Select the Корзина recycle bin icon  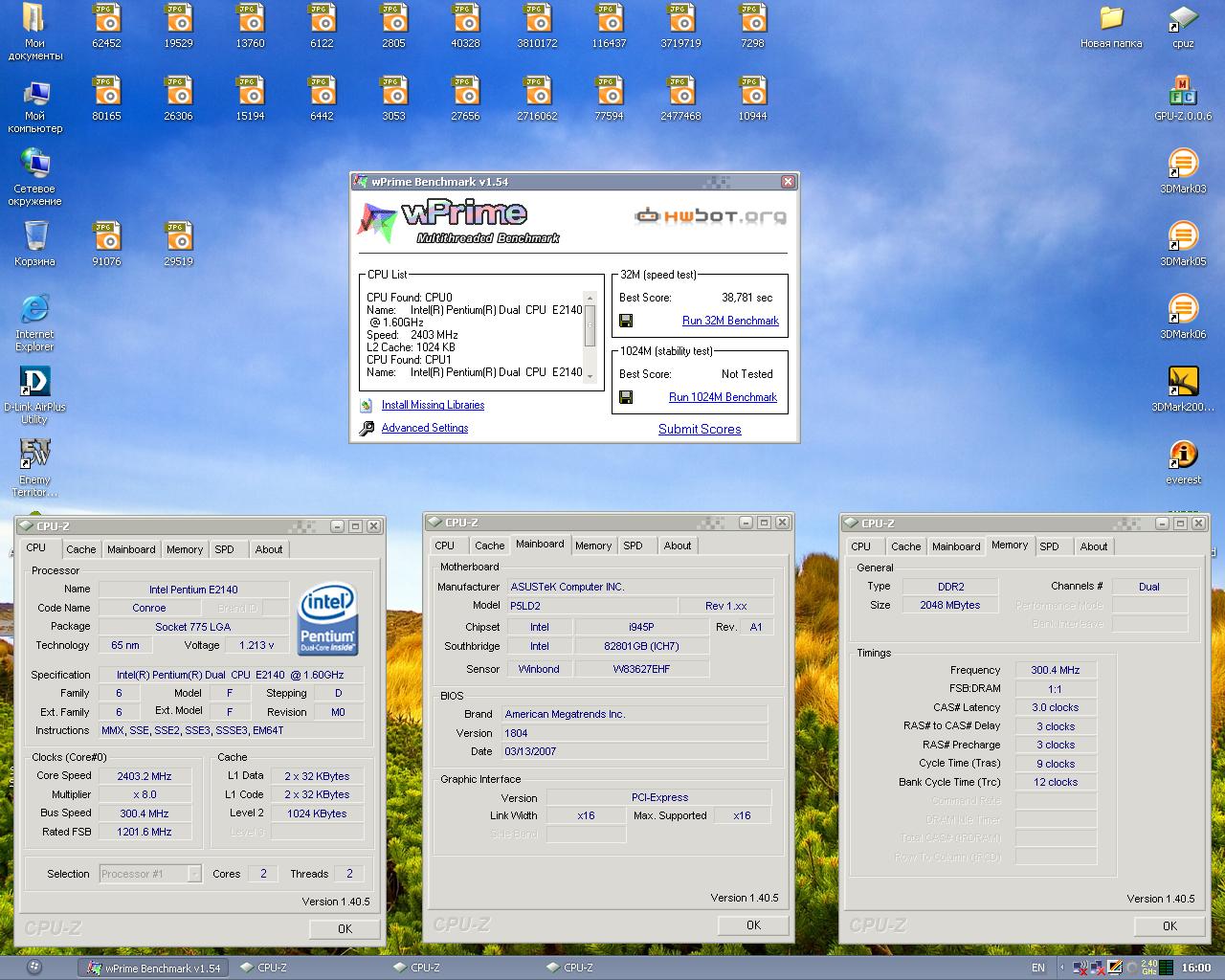(x=34, y=244)
